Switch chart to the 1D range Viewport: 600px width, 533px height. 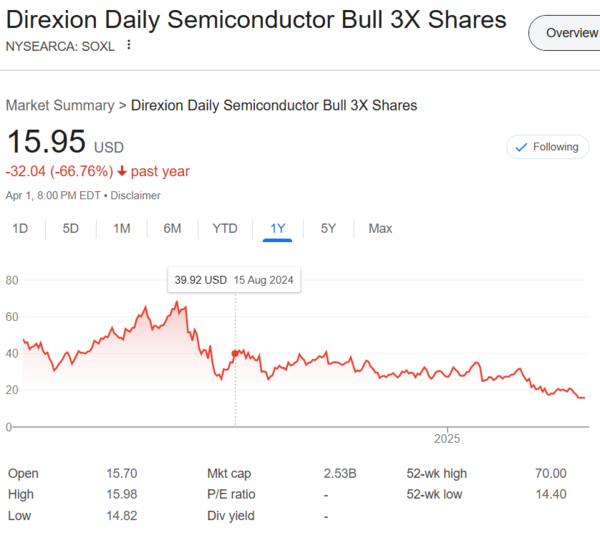pos(20,228)
